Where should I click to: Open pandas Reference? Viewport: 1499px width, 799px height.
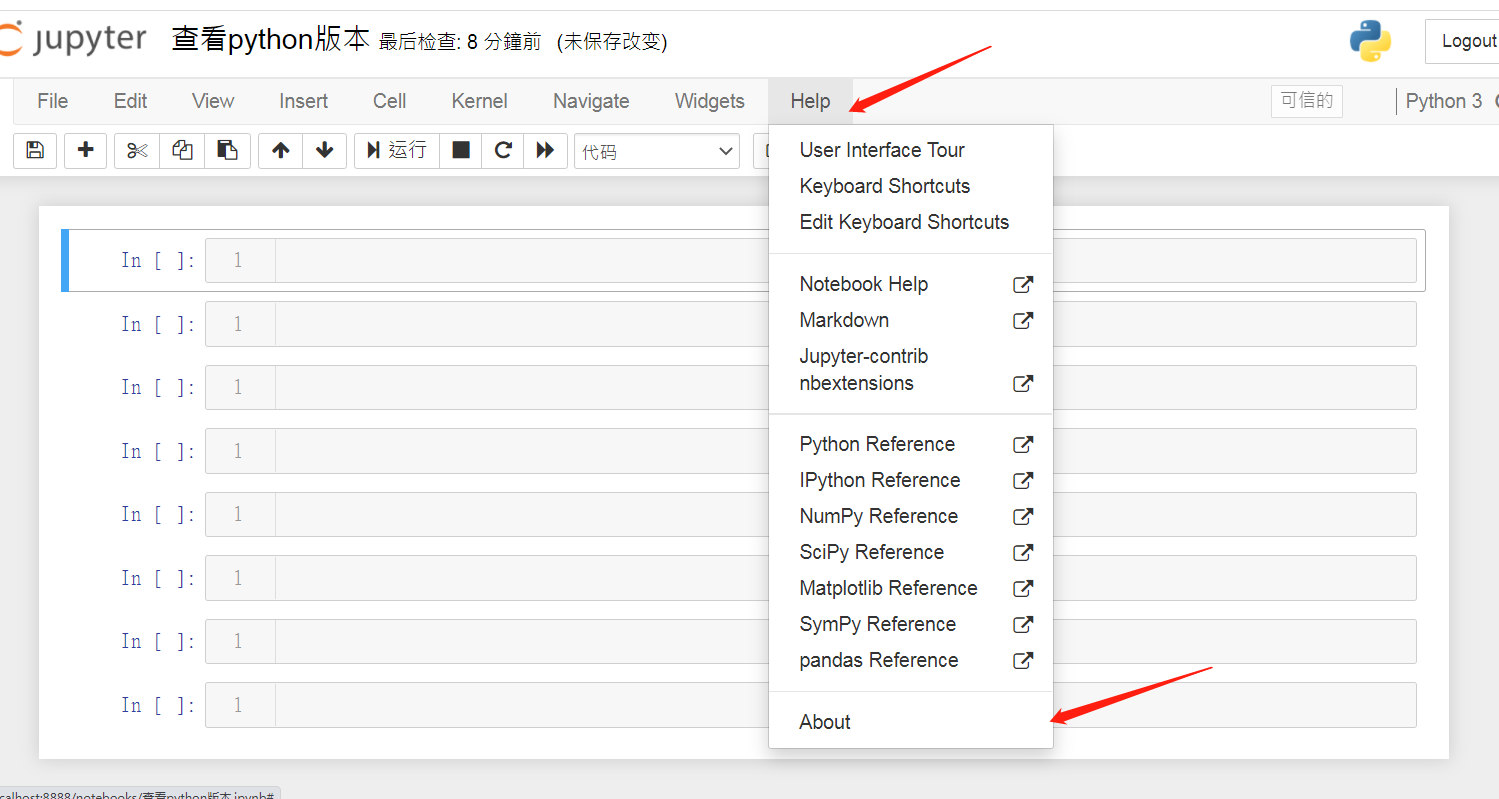click(x=910, y=660)
